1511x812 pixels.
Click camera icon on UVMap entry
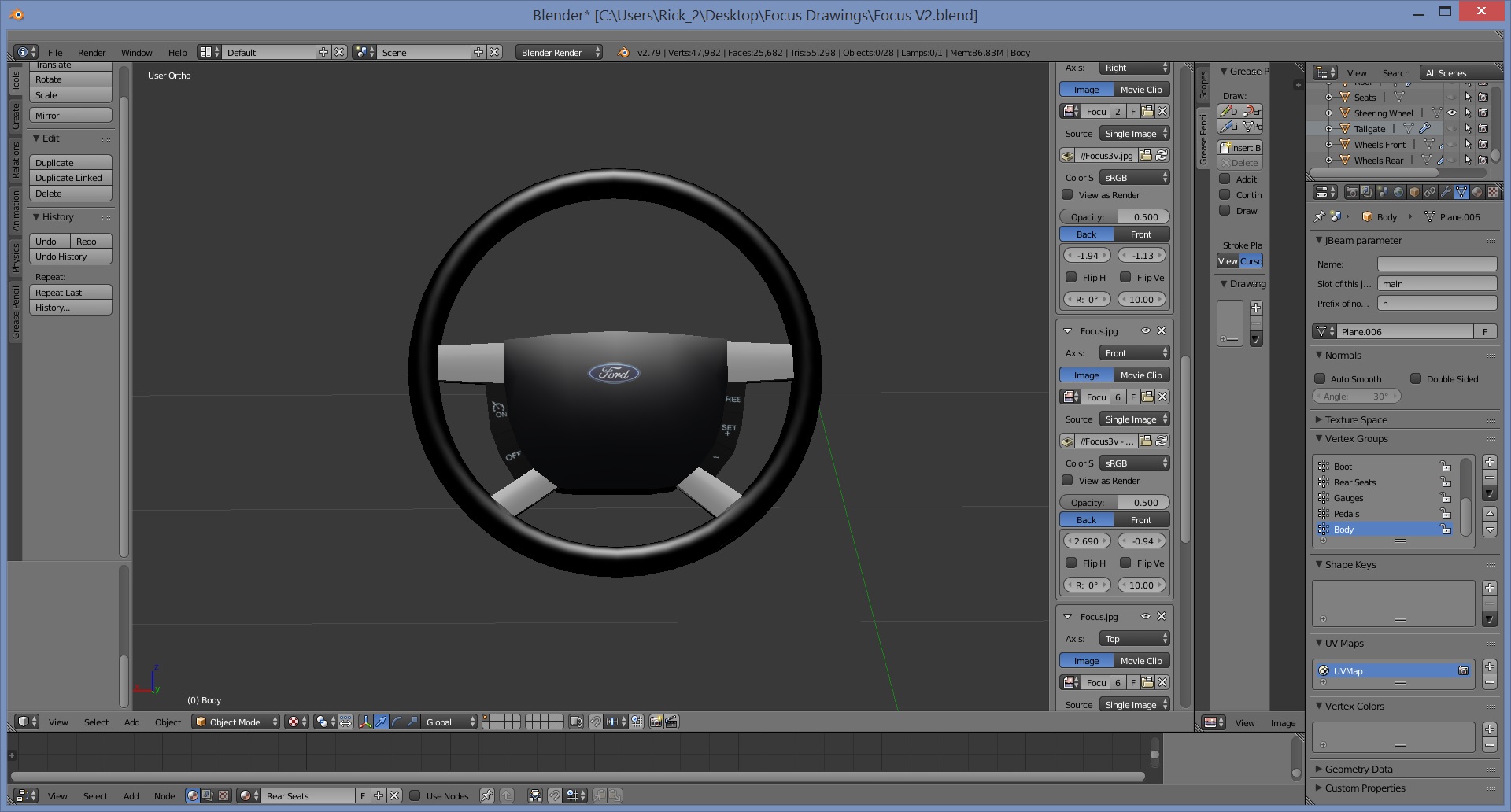click(x=1463, y=670)
